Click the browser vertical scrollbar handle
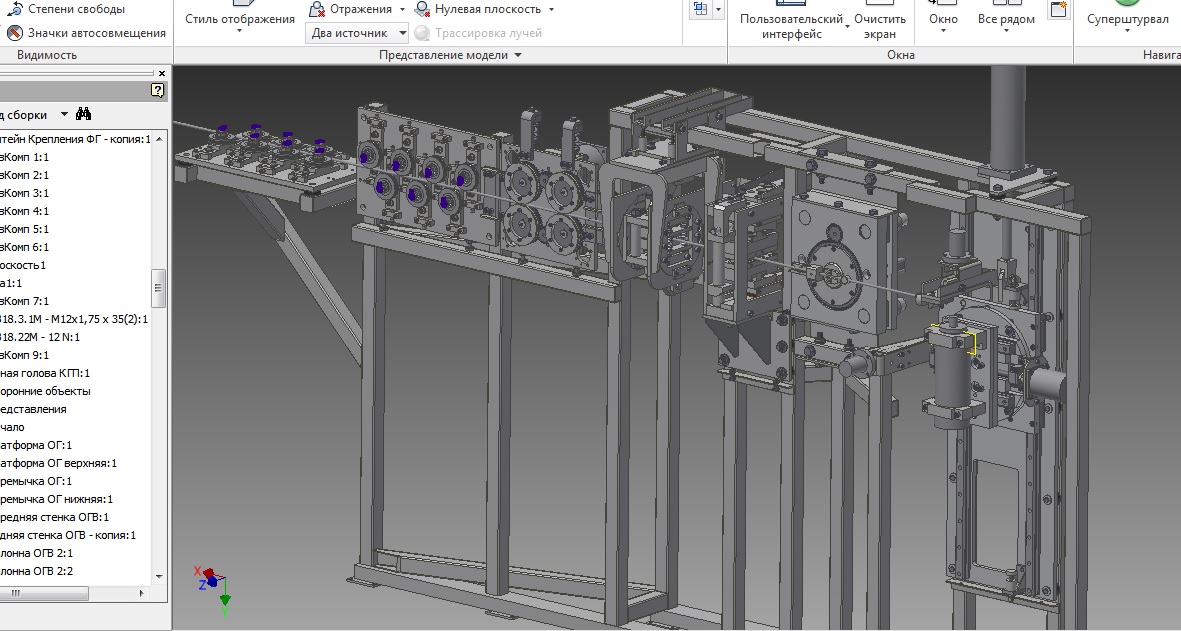The height and width of the screenshot is (631, 1181). (157, 288)
